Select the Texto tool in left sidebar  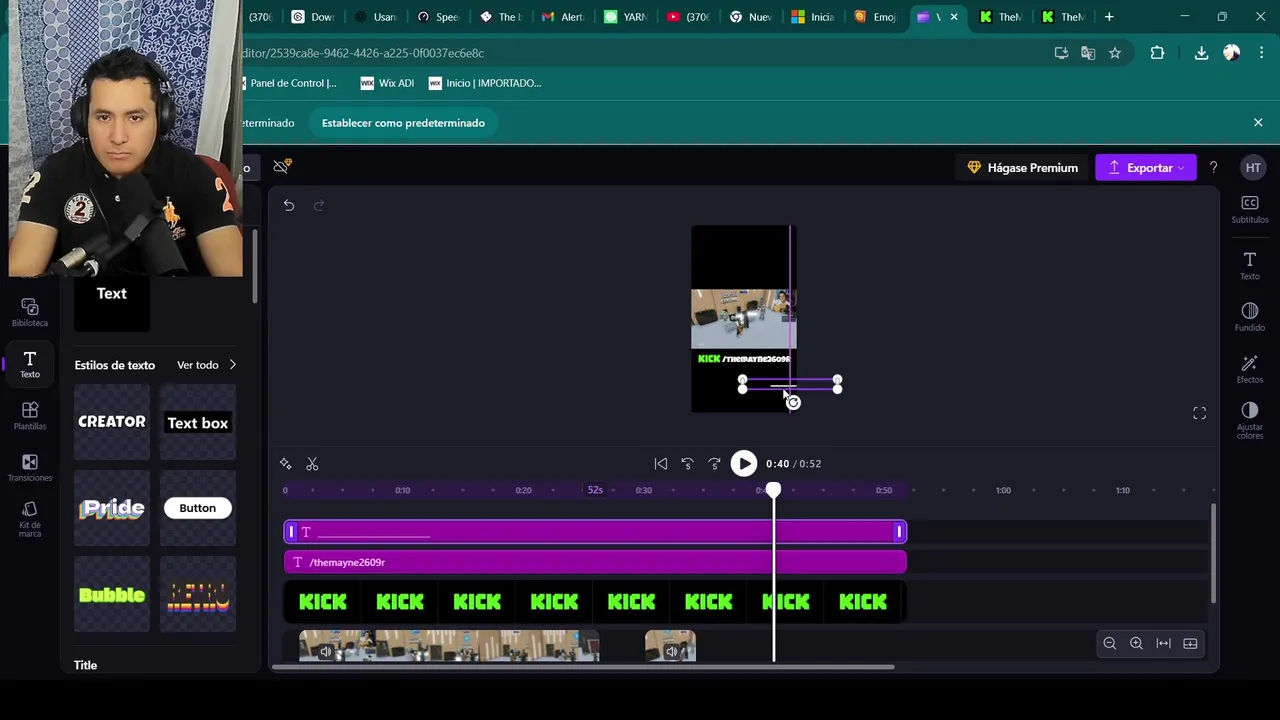pos(30,364)
